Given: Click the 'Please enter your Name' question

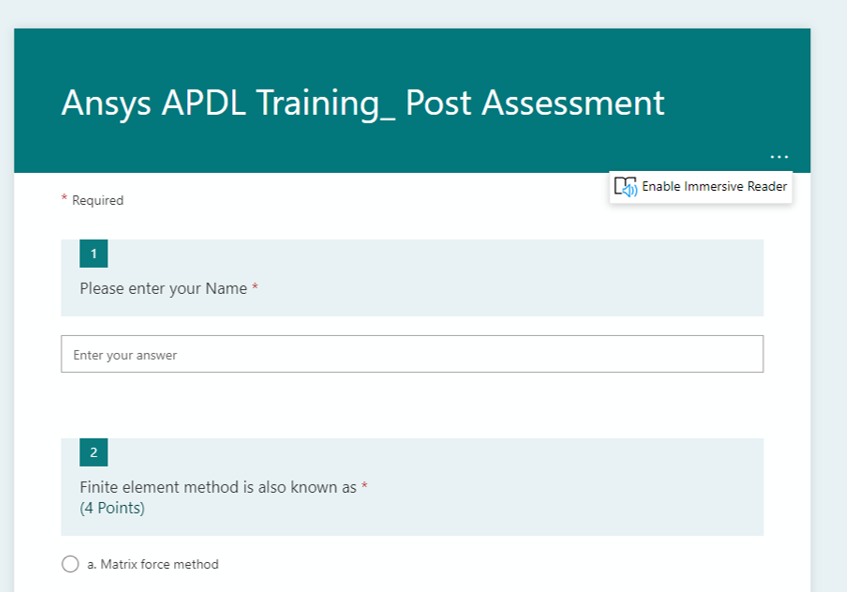Looking at the screenshot, I should [163, 288].
